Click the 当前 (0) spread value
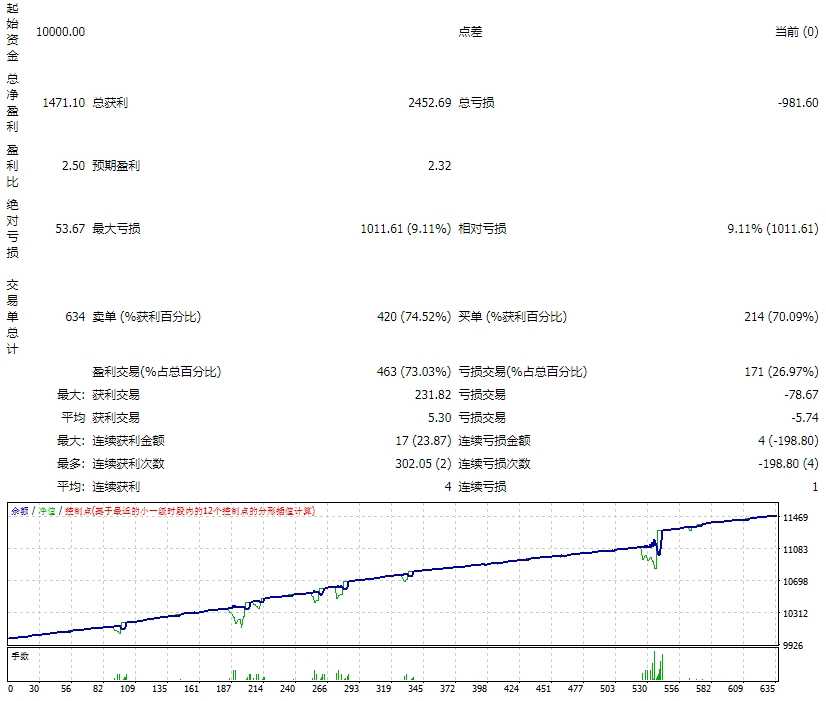The image size is (826, 701). 796,32
